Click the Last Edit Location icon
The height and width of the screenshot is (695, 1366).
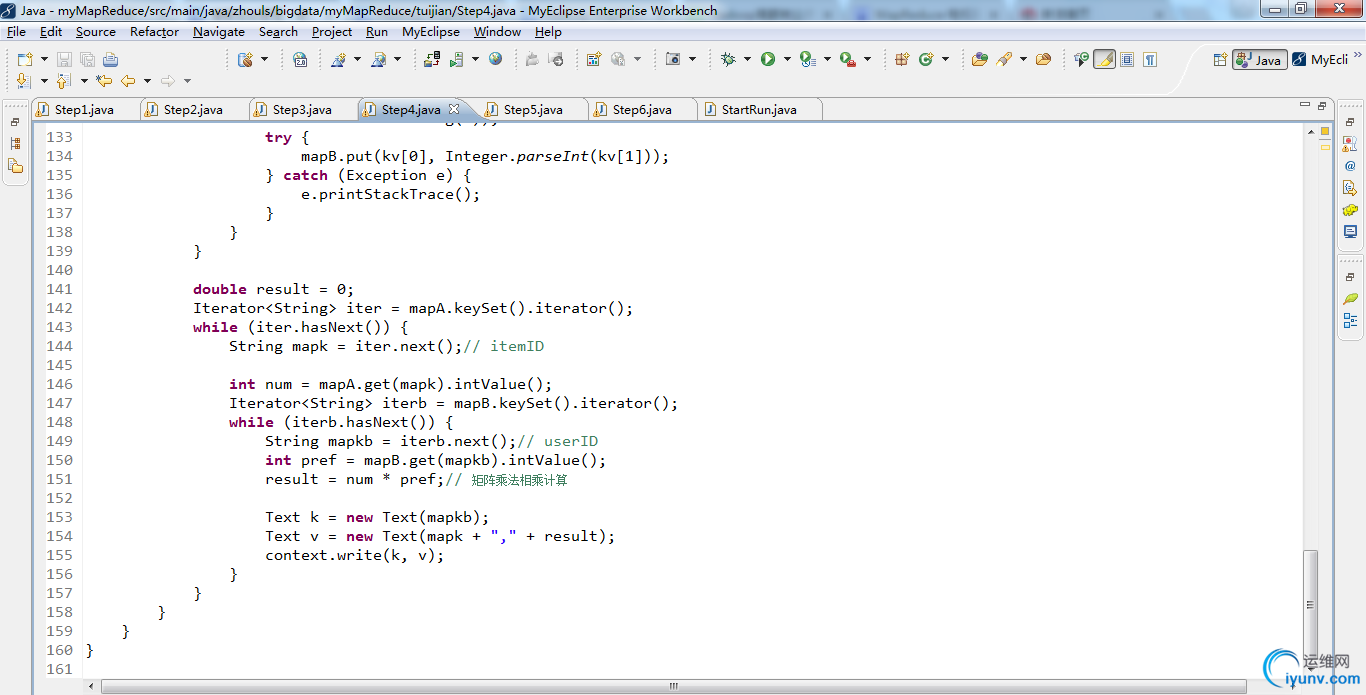pyautogui.click(x=104, y=81)
